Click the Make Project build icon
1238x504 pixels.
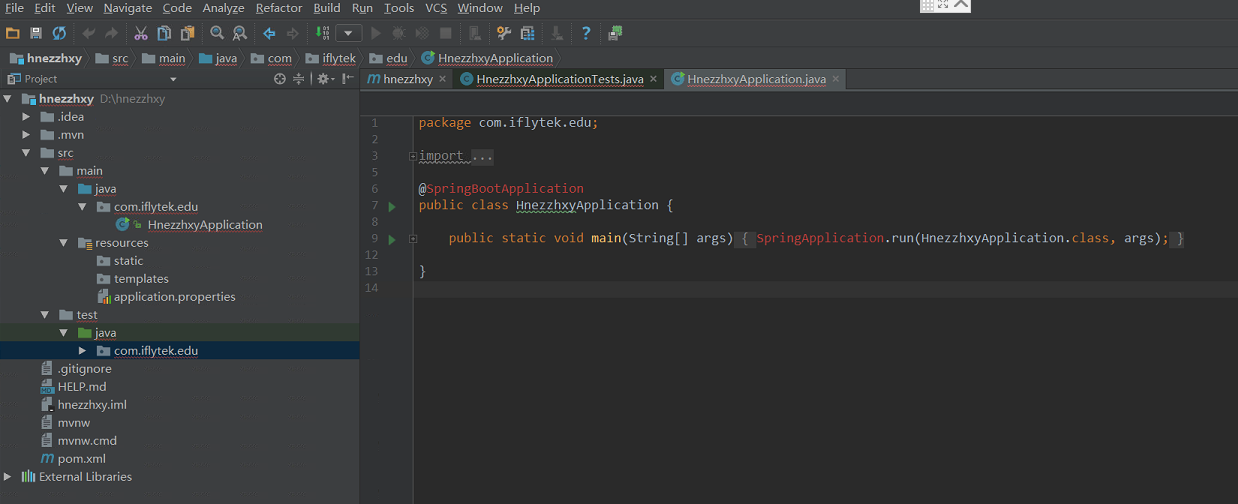[322, 33]
